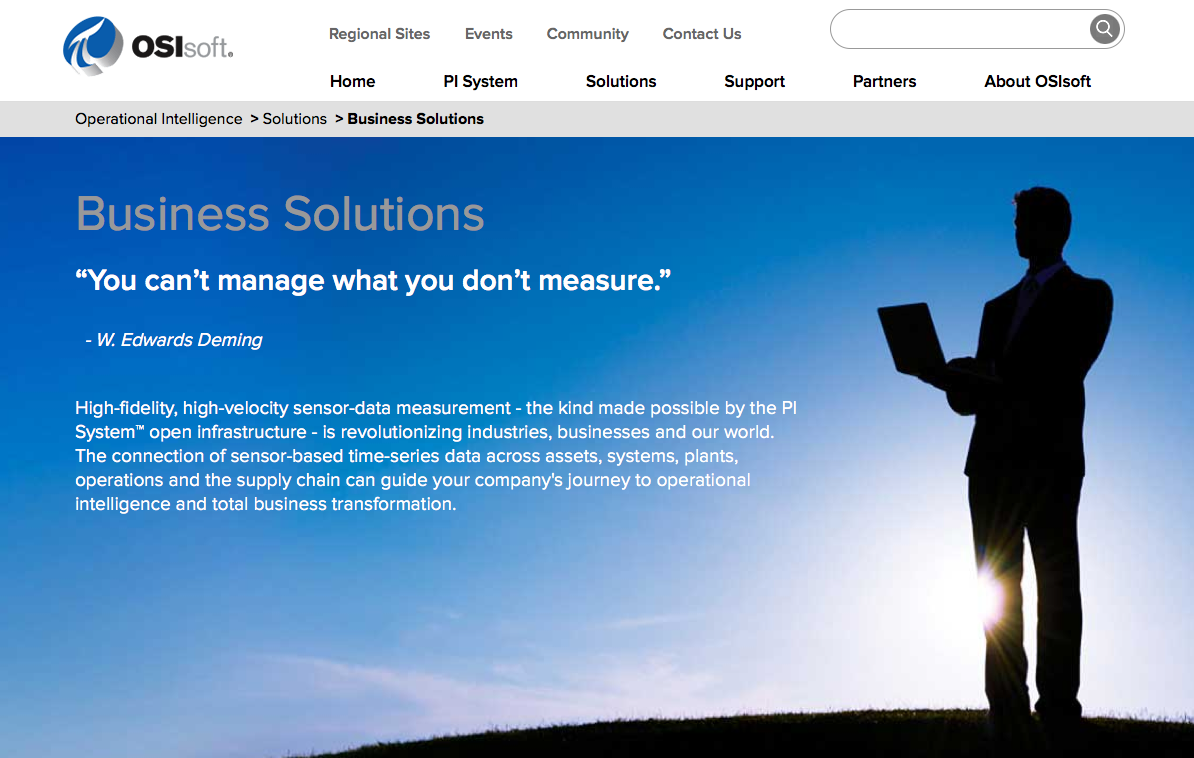Open the Solutions menu

pyautogui.click(x=621, y=82)
